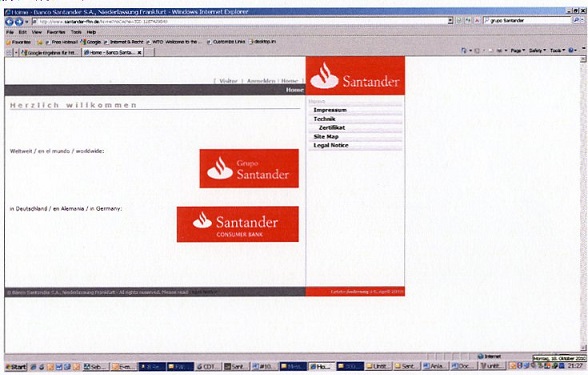Click the browser Forward arrow button

19,21
